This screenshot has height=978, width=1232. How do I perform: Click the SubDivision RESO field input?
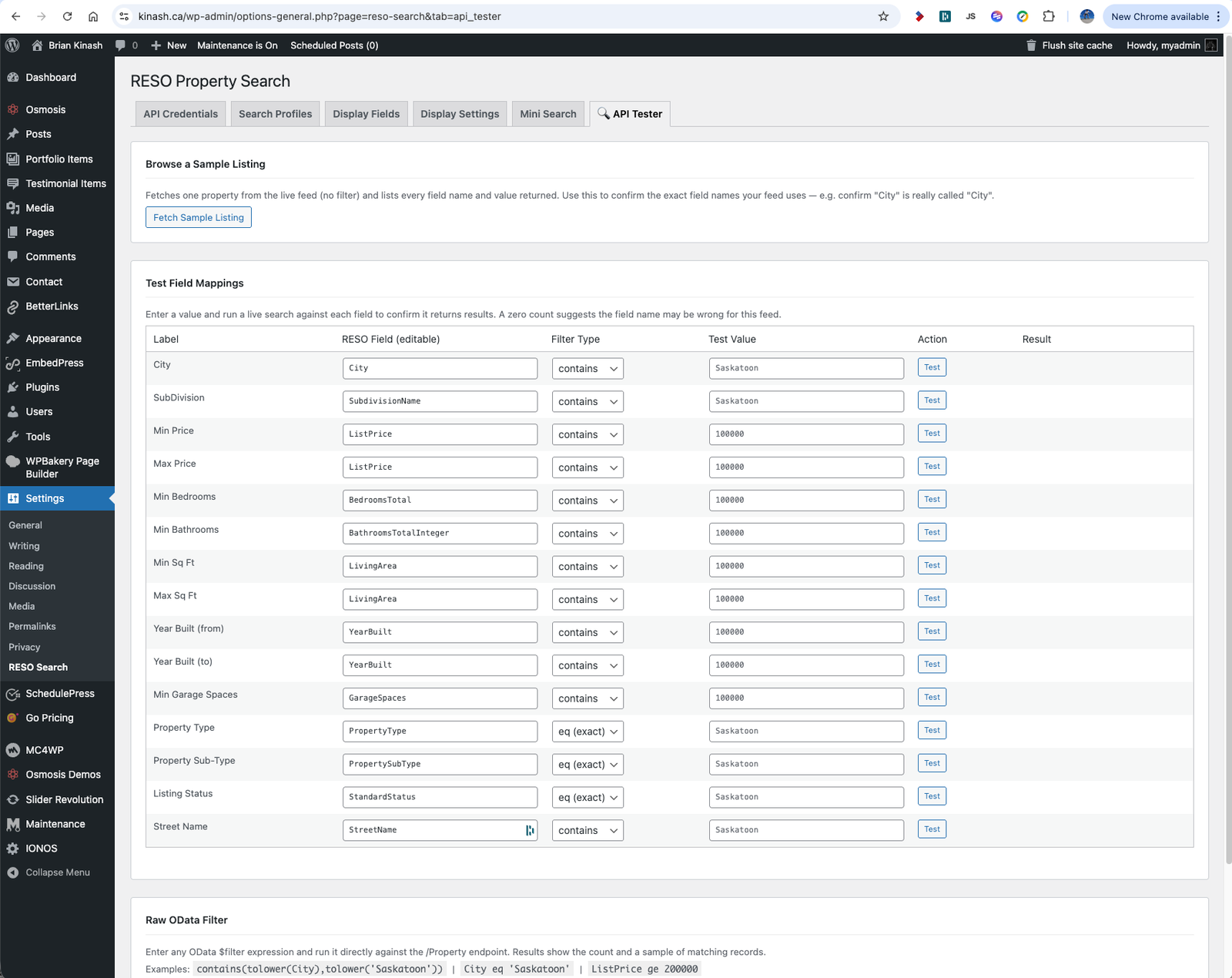[440, 401]
